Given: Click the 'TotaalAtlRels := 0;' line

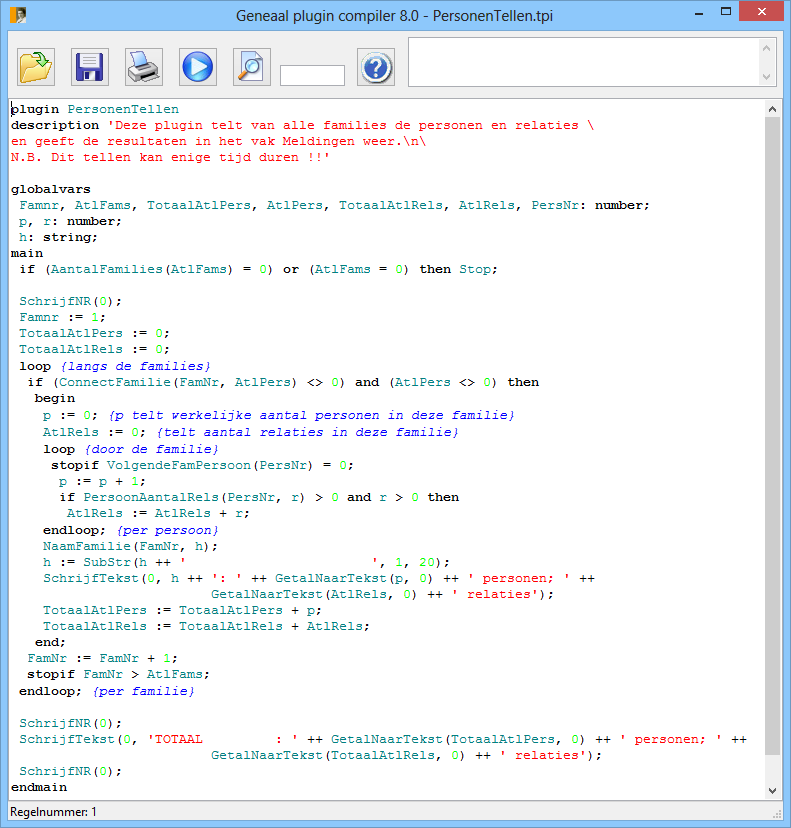Looking at the screenshot, I should (94, 350).
